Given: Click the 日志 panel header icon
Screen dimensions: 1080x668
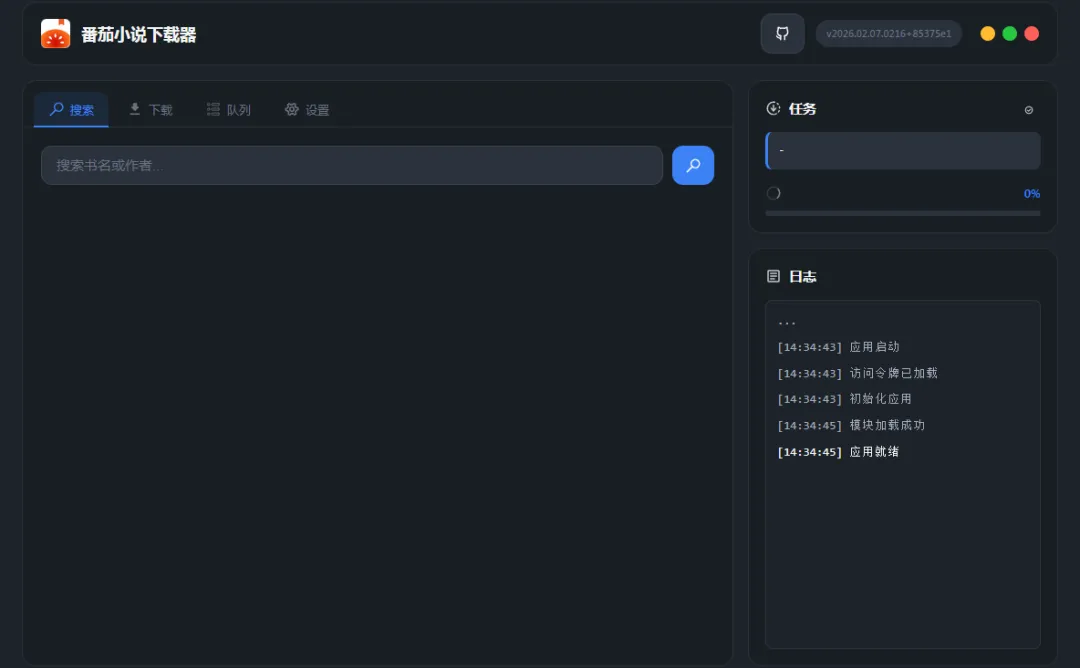Looking at the screenshot, I should 773,276.
